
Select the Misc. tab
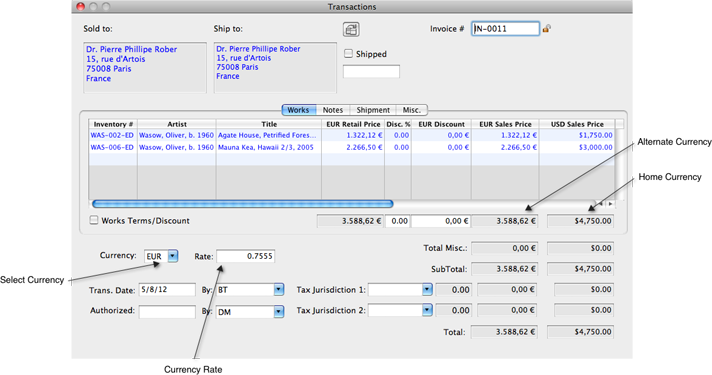click(412, 110)
